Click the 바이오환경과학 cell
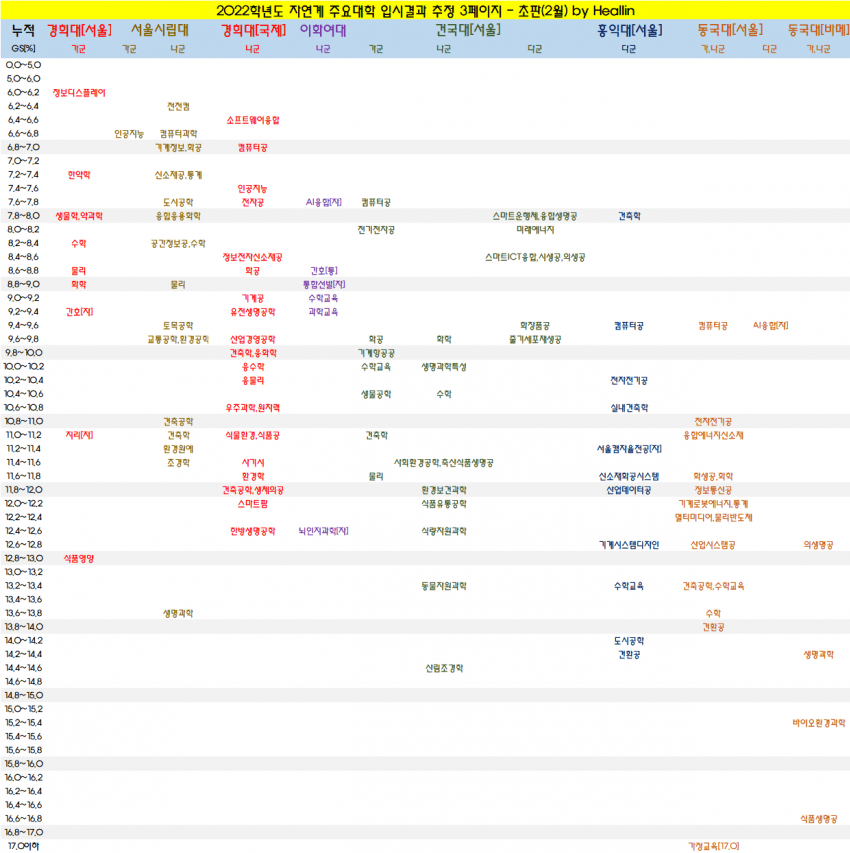 coord(818,722)
